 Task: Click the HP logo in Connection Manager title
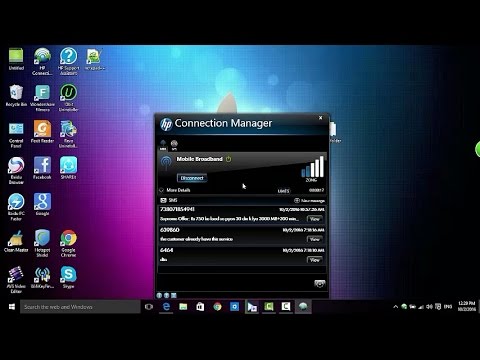[x=166, y=124]
